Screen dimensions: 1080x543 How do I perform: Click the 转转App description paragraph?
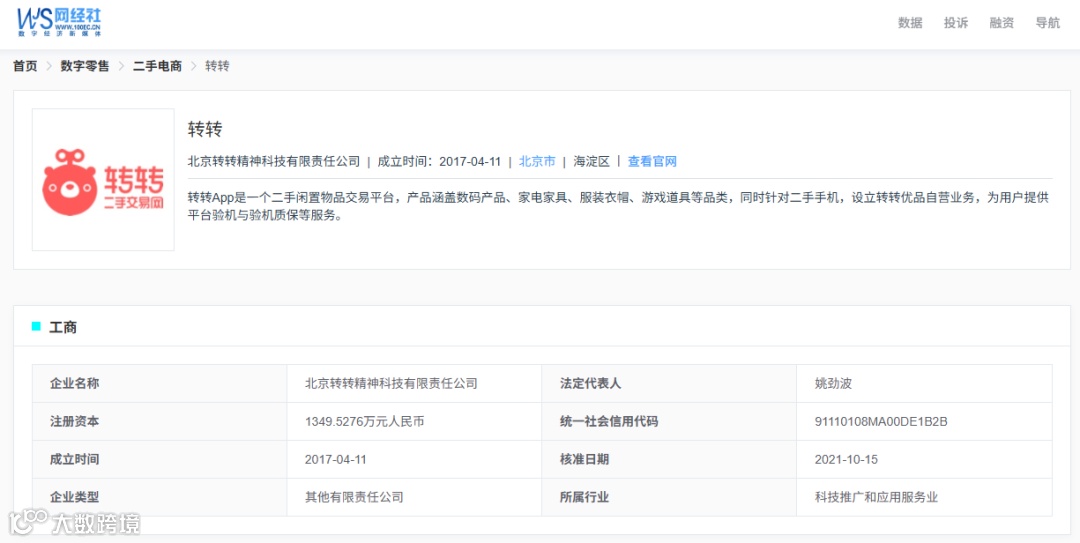click(x=618, y=206)
